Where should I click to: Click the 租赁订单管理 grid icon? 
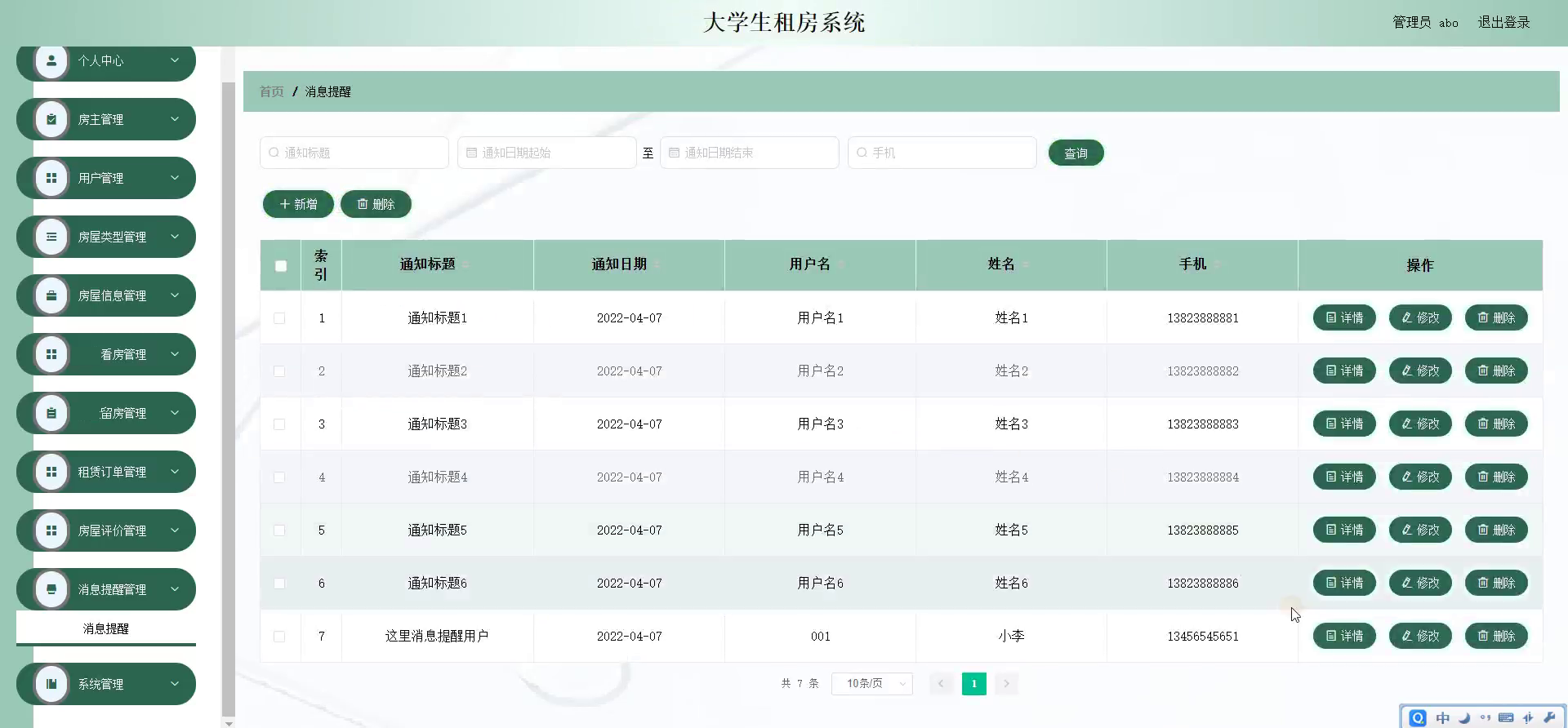(x=51, y=472)
